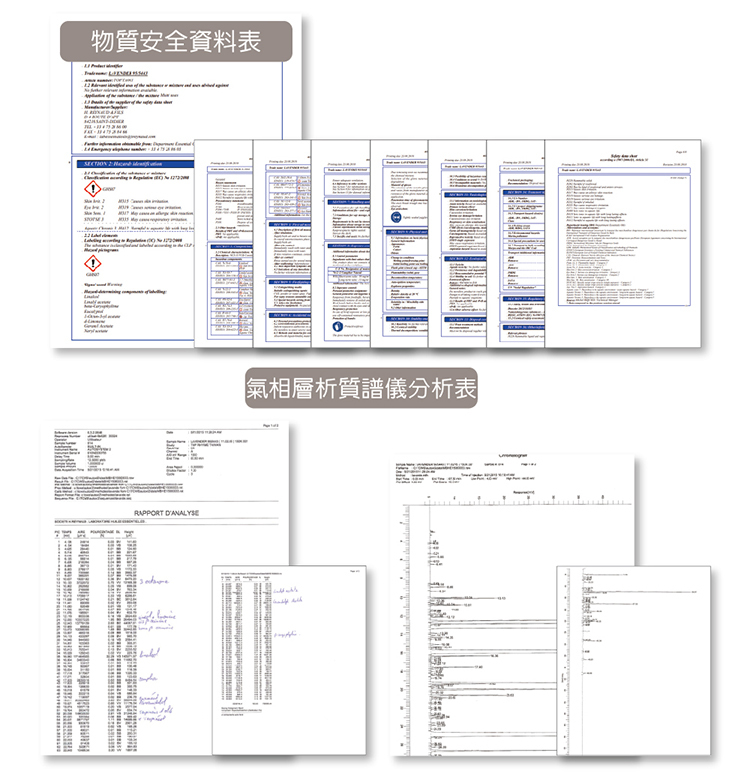This screenshot has width=750, height=780.
Task: Click the handwritten camphor note
Action: 149,678
